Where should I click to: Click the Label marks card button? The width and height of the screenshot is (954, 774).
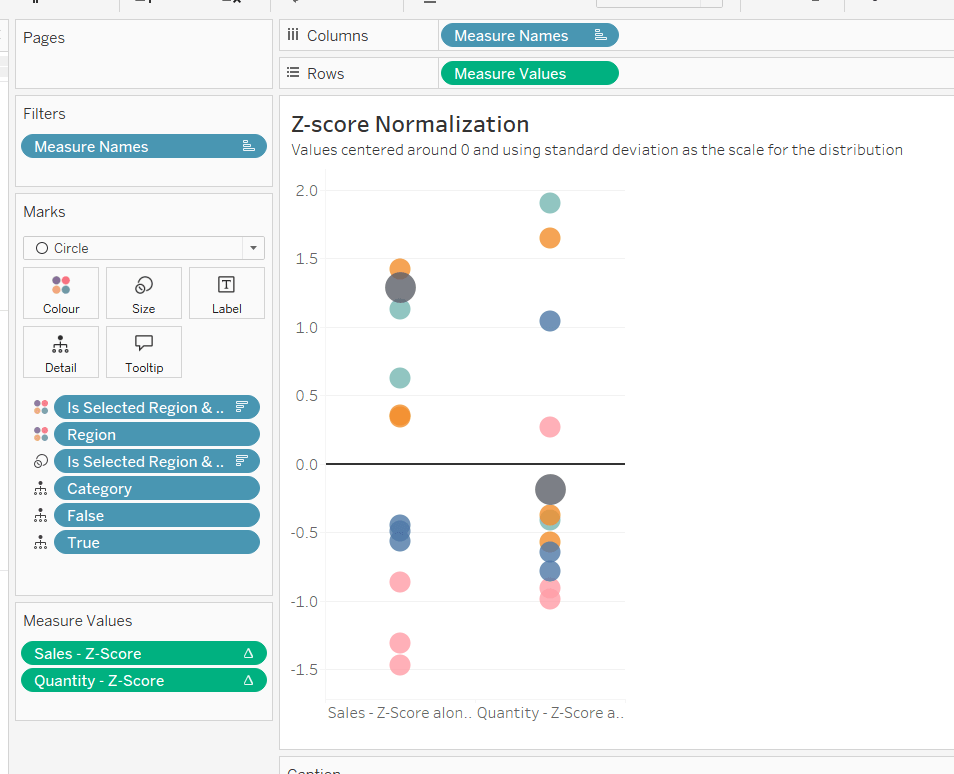(227, 293)
